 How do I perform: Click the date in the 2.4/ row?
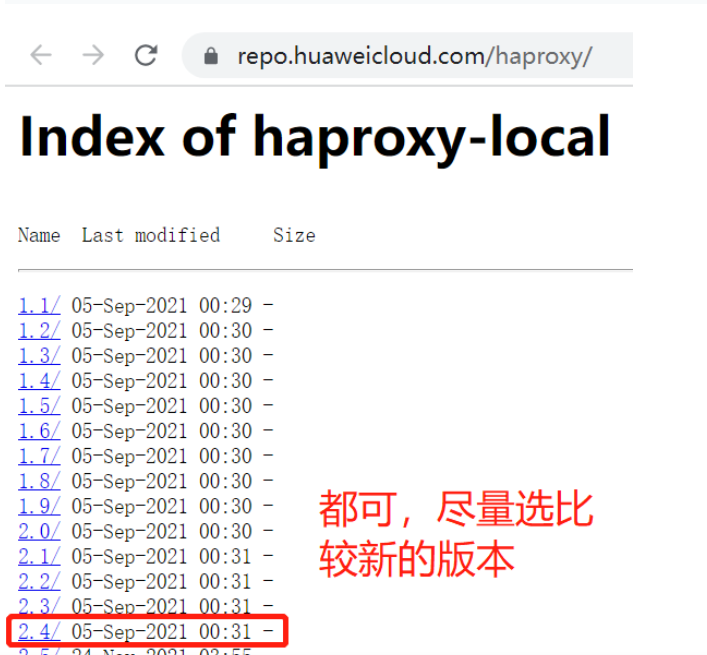pos(129,632)
